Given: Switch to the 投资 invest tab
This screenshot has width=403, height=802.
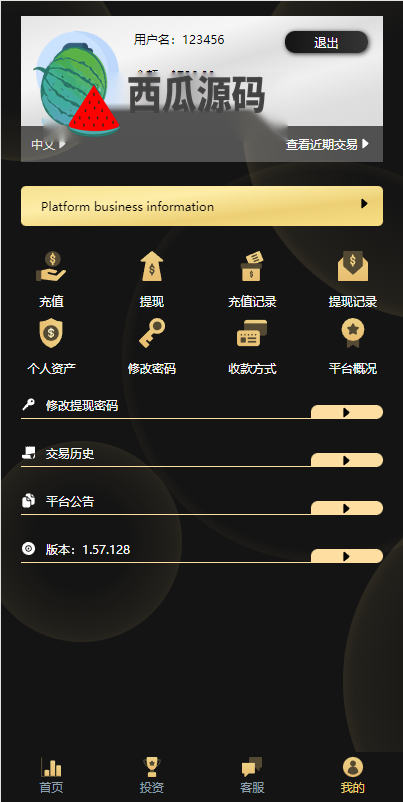Looking at the screenshot, I should click(x=152, y=775).
